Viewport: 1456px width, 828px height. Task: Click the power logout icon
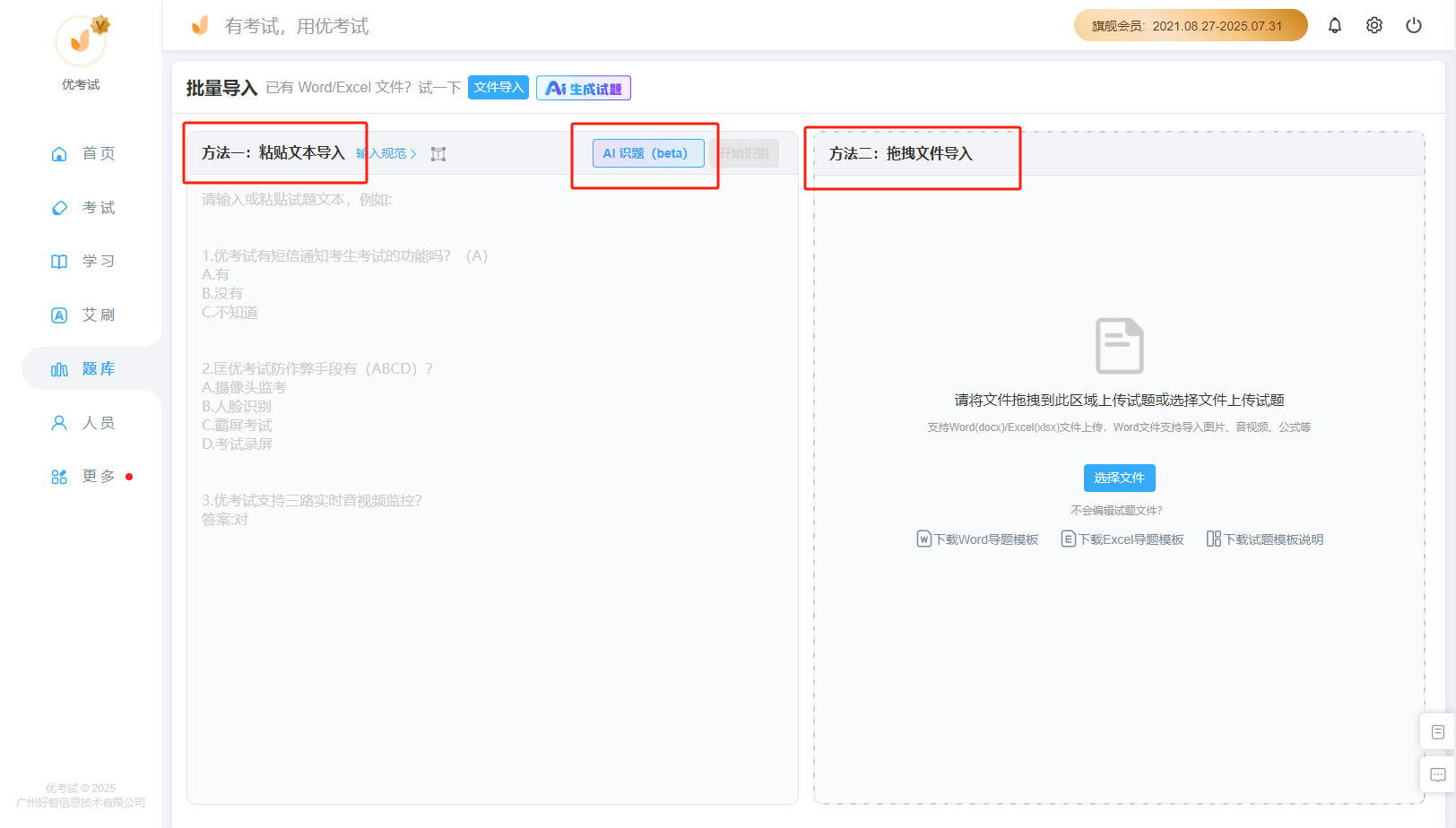(1414, 25)
